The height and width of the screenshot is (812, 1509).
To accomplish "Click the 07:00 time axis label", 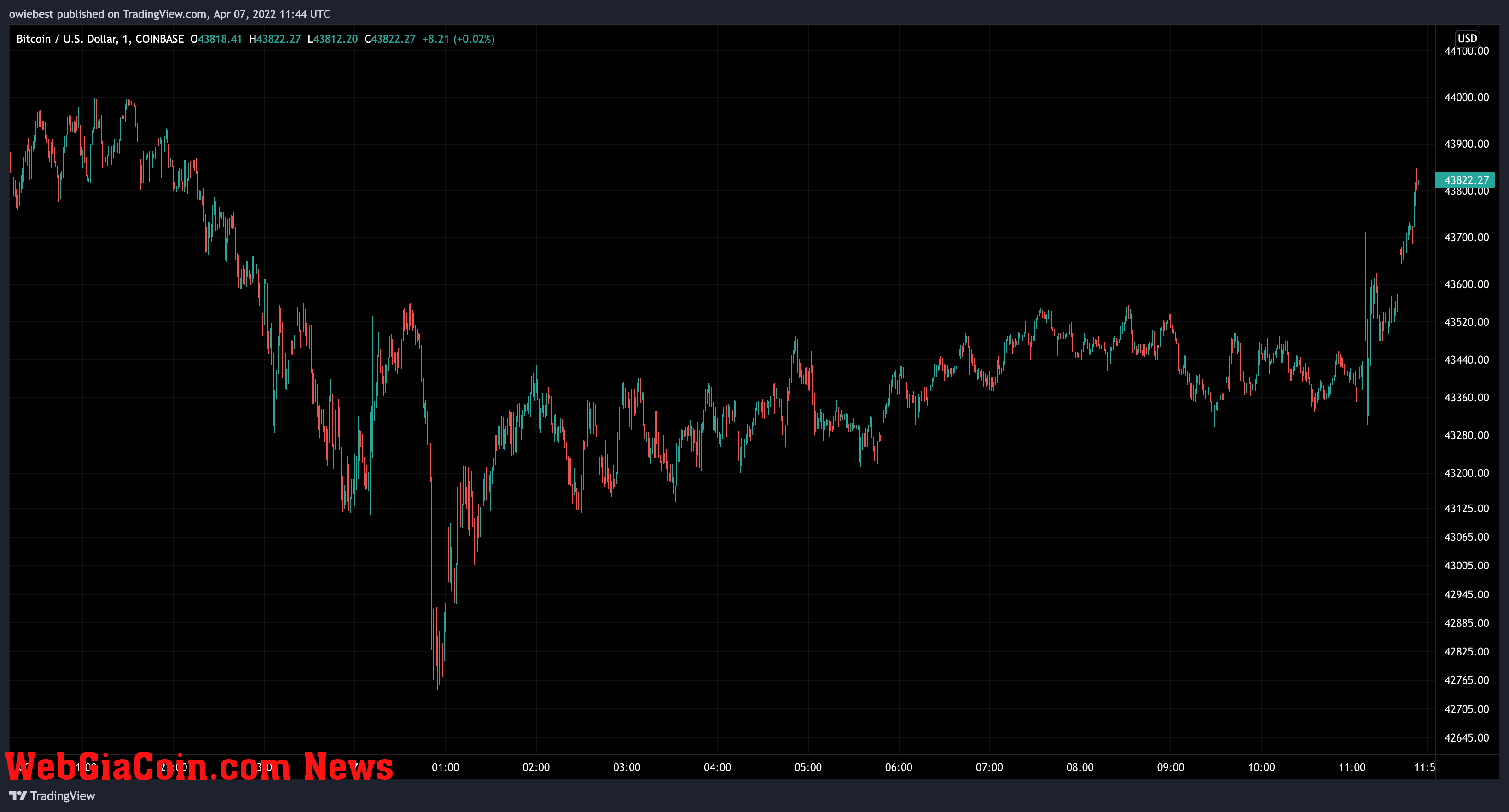I will (989, 767).
